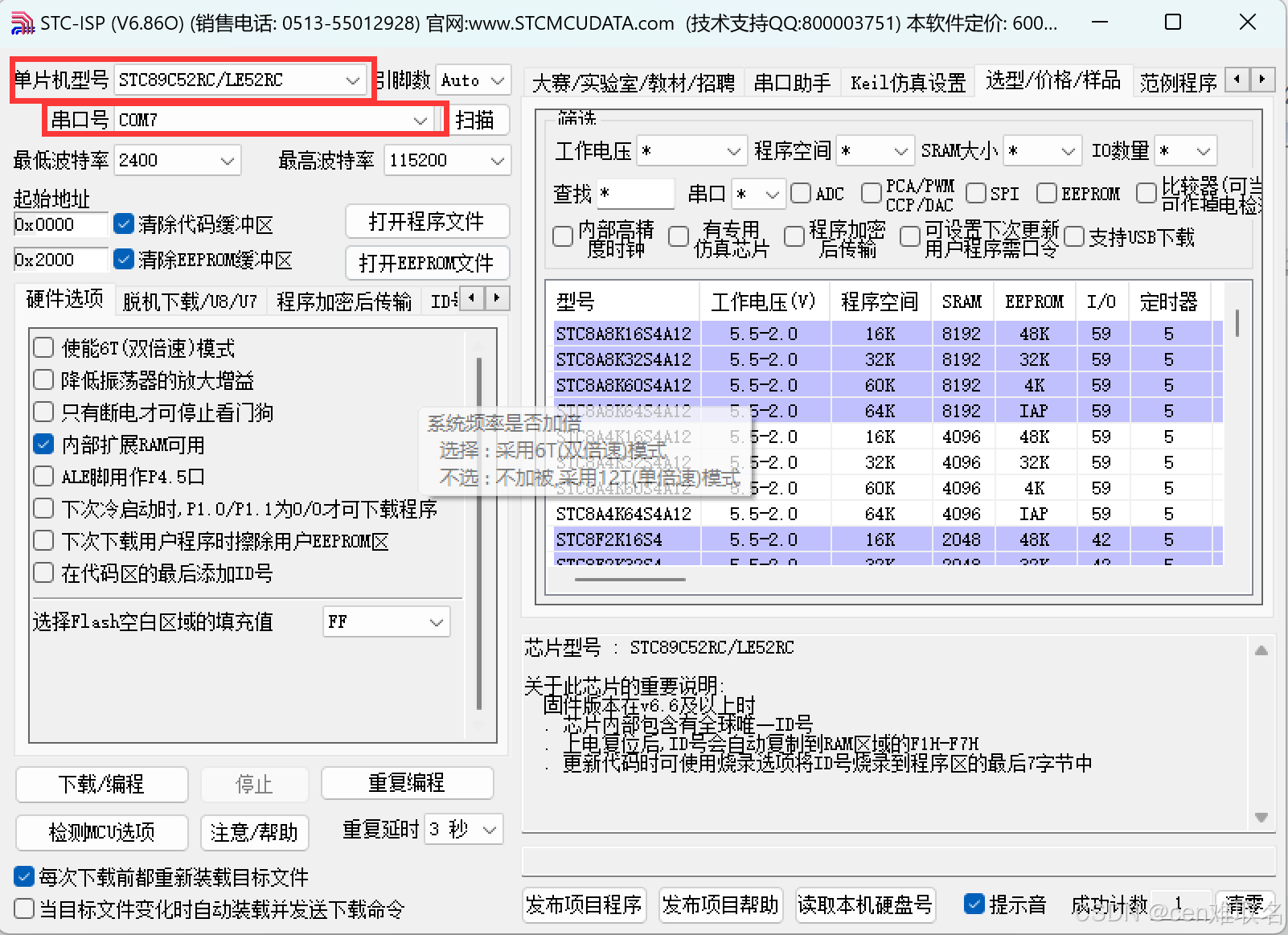Image resolution: width=1288 pixels, height=935 pixels.
Task: Enable 6T double-speed mode checkbox
Action: point(43,347)
